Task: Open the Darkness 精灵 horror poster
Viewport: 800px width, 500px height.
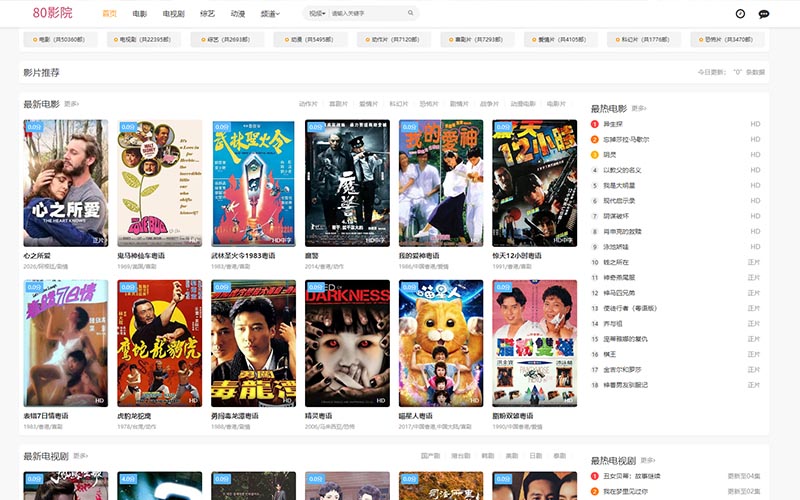Action: click(x=347, y=343)
